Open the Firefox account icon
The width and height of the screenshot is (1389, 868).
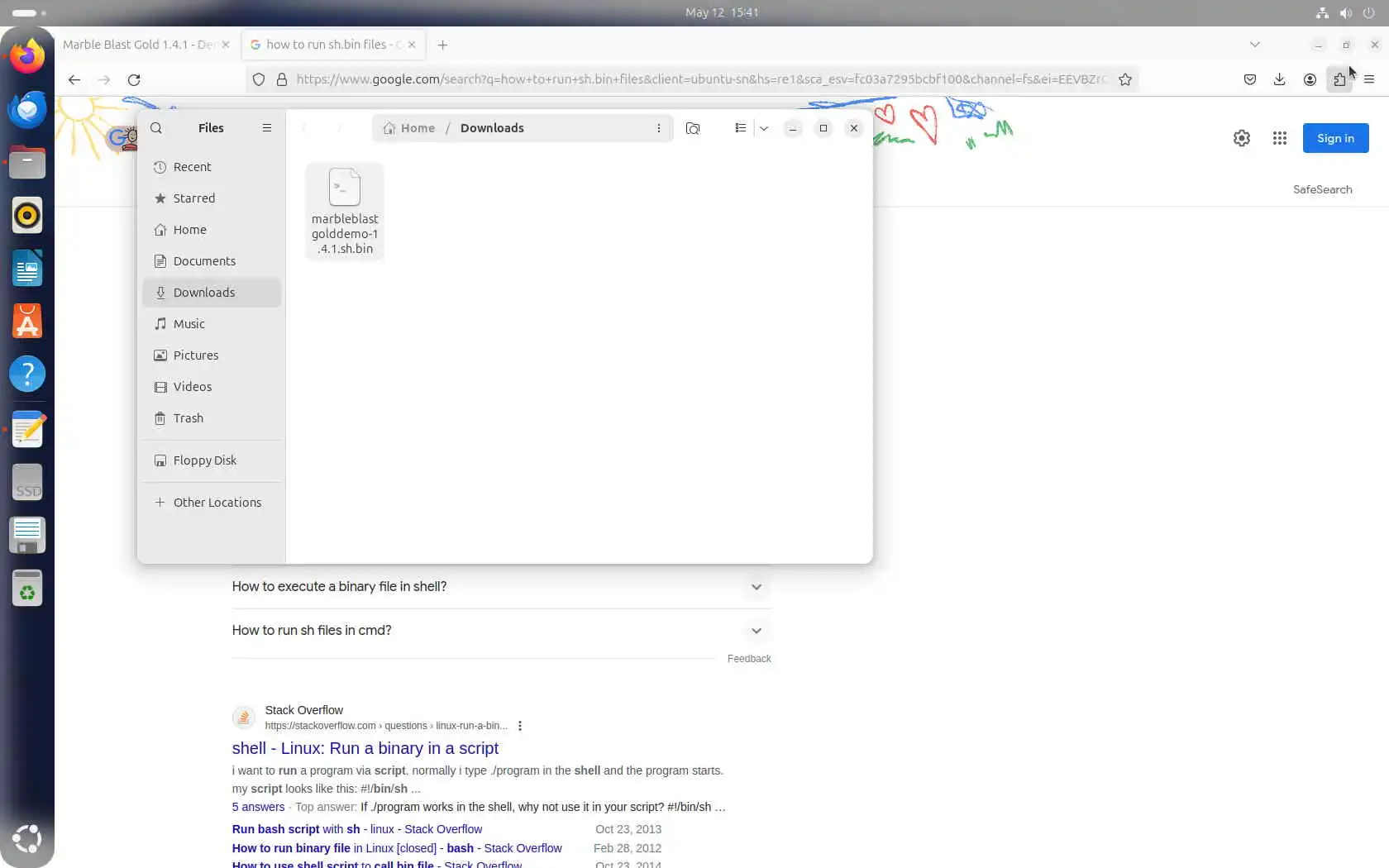coord(1310,79)
